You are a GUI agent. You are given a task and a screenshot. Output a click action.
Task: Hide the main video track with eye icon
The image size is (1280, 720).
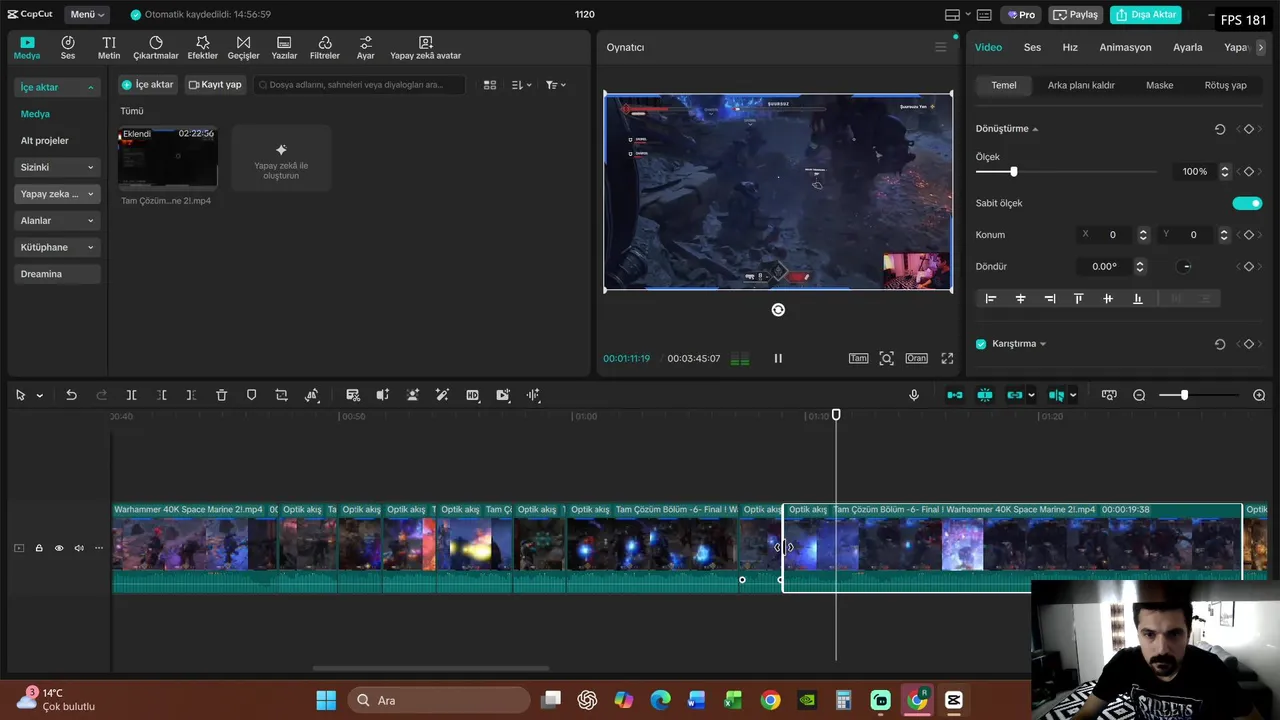tap(59, 548)
